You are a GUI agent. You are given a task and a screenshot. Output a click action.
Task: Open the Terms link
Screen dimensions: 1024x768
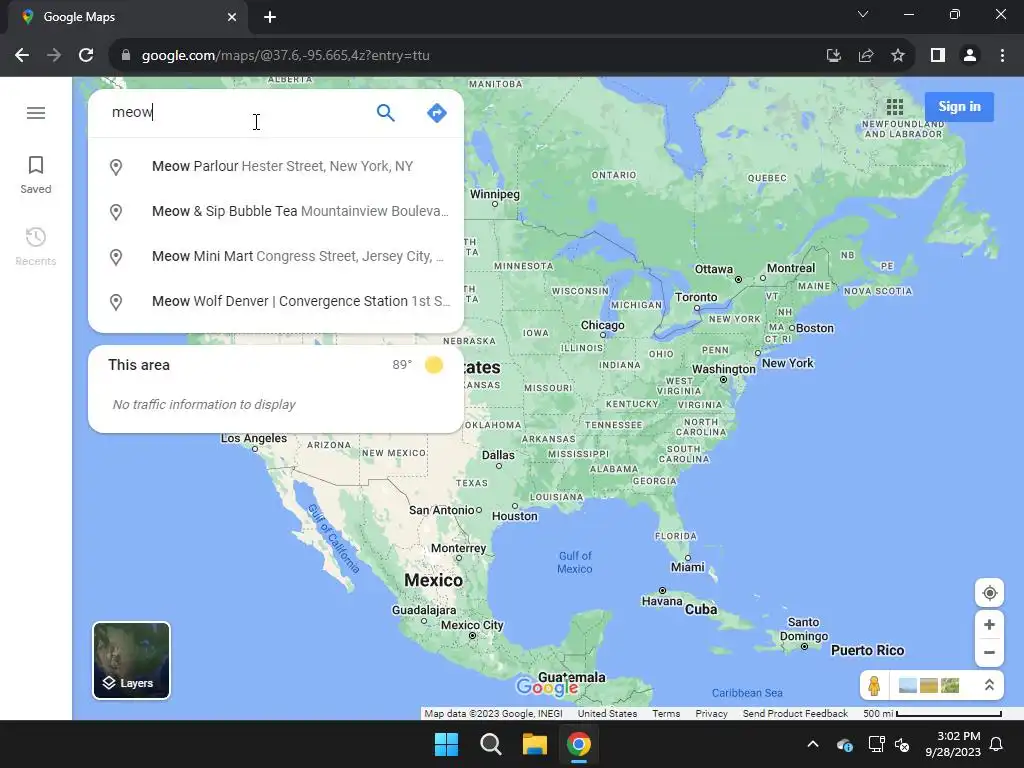(x=666, y=714)
